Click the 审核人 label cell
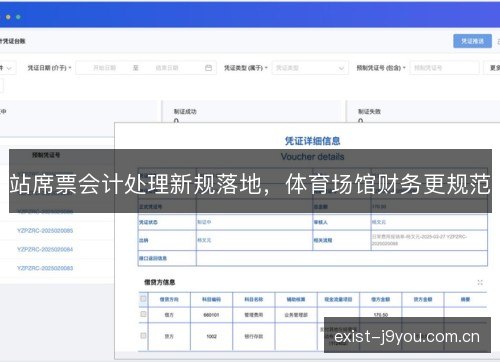500x362 pixels. 342,222
